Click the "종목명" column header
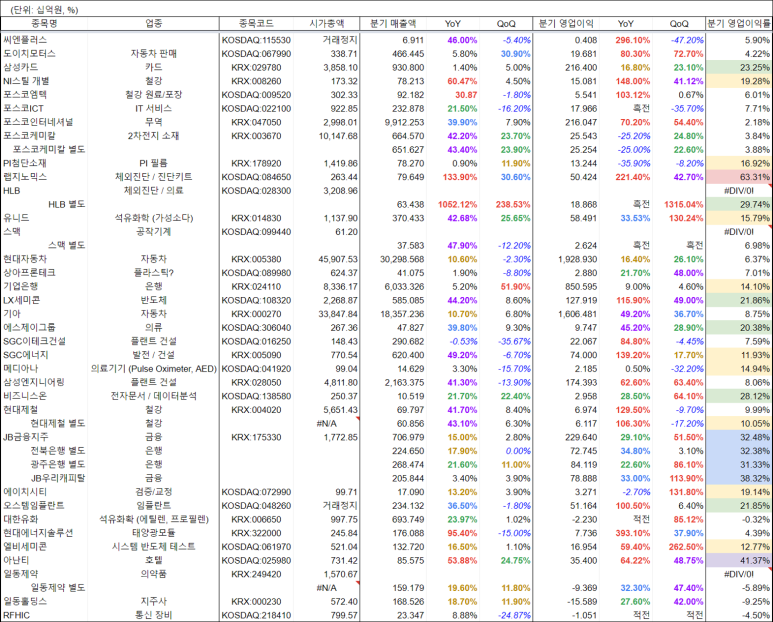Screen dimensions: 773x622 click(44, 24)
